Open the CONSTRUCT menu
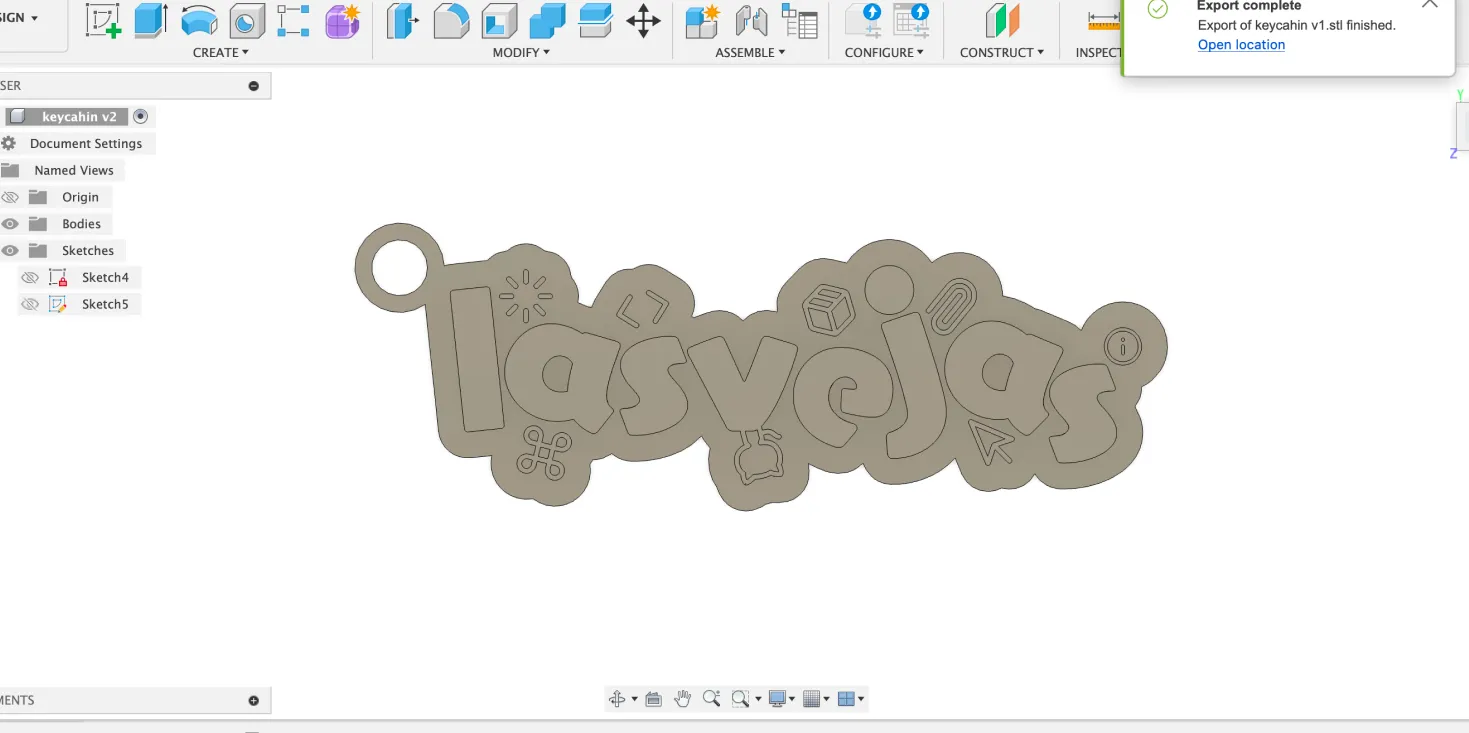The height and width of the screenshot is (733, 1469). pos(1001,52)
